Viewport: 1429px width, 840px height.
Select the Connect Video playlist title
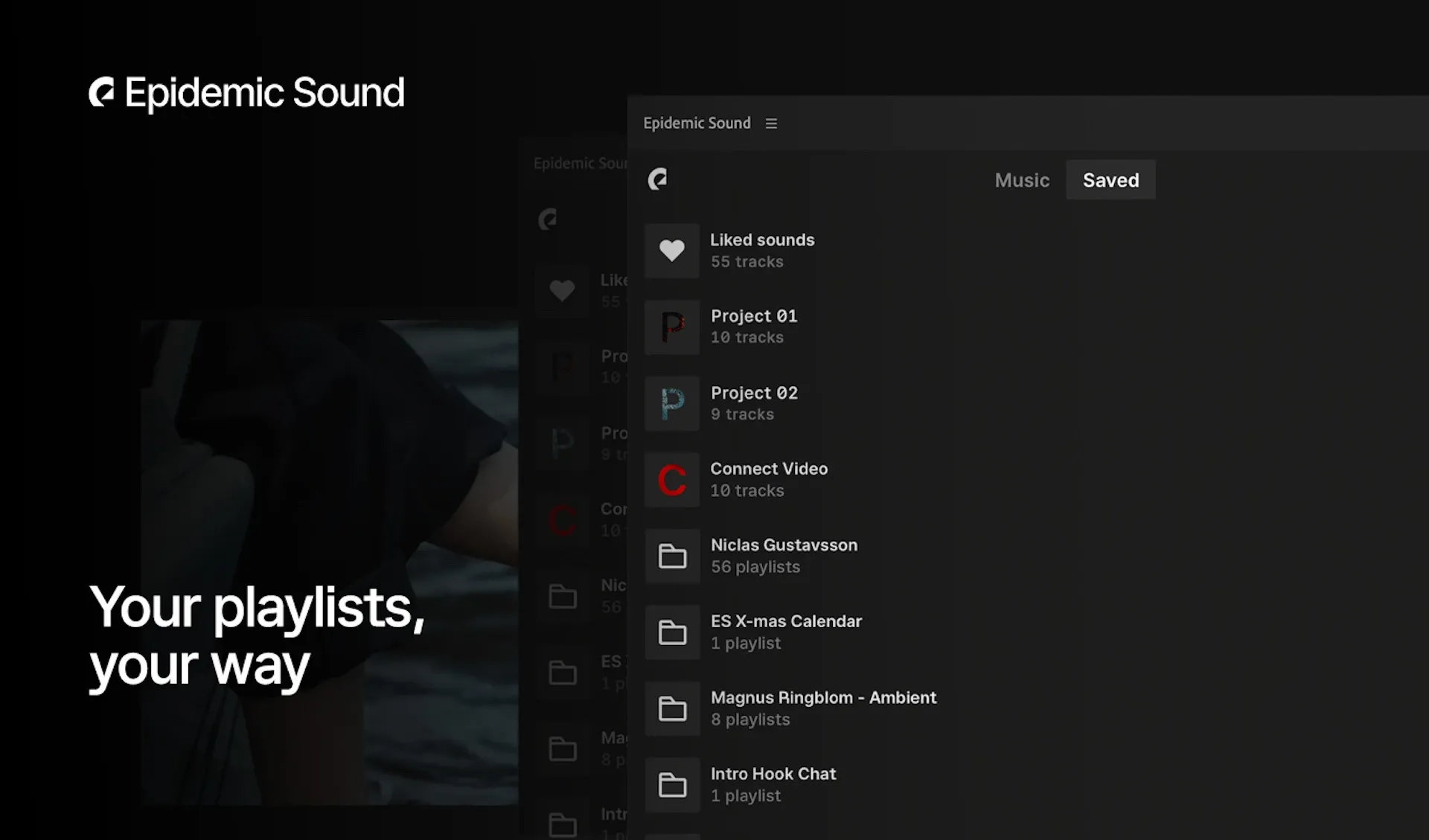[768, 469]
